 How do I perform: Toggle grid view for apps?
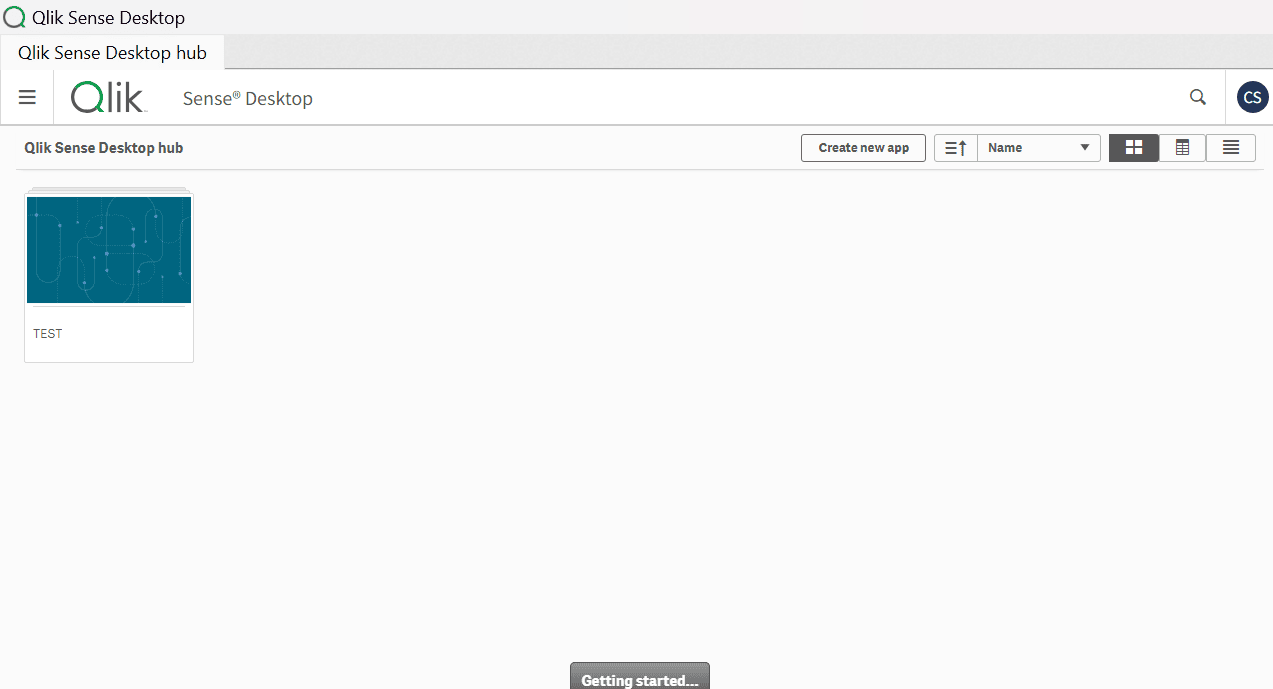[1133, 147]
